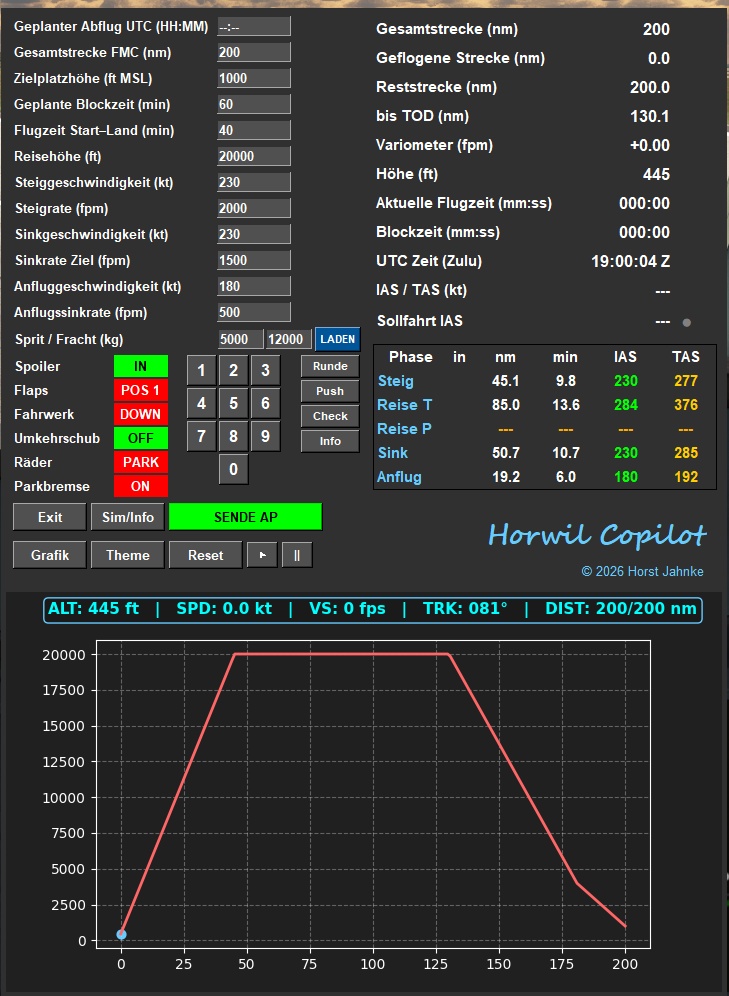Open the Sim/Info button
The image size is (729, 996).
point(128,517)
